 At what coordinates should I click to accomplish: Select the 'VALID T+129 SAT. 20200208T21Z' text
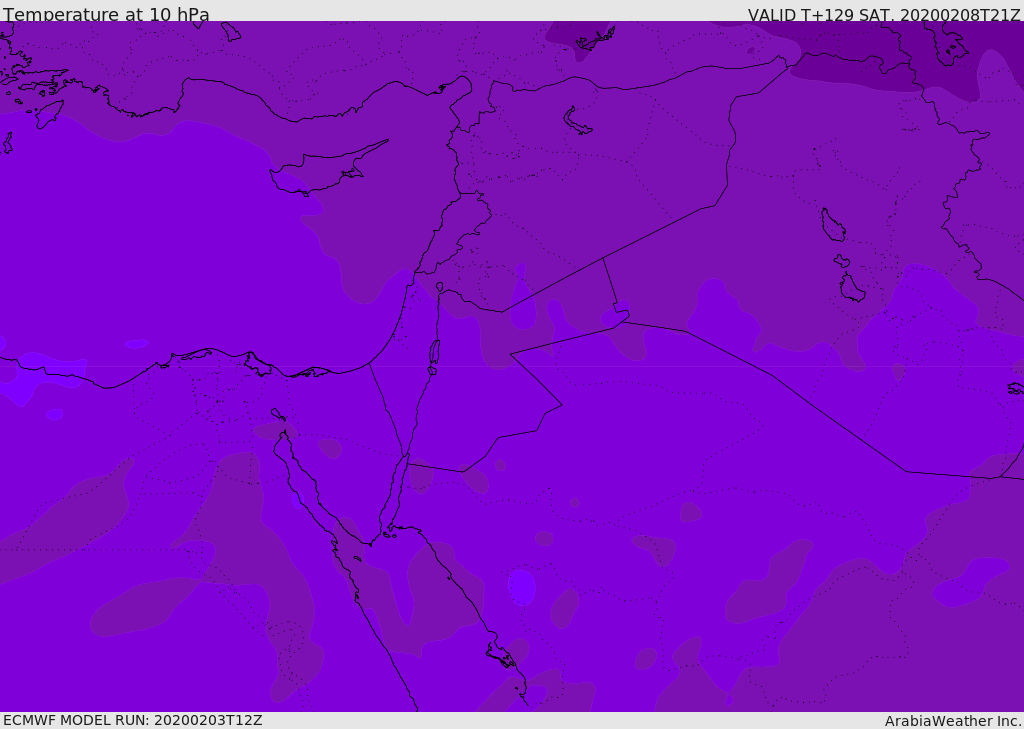[884, 15]
